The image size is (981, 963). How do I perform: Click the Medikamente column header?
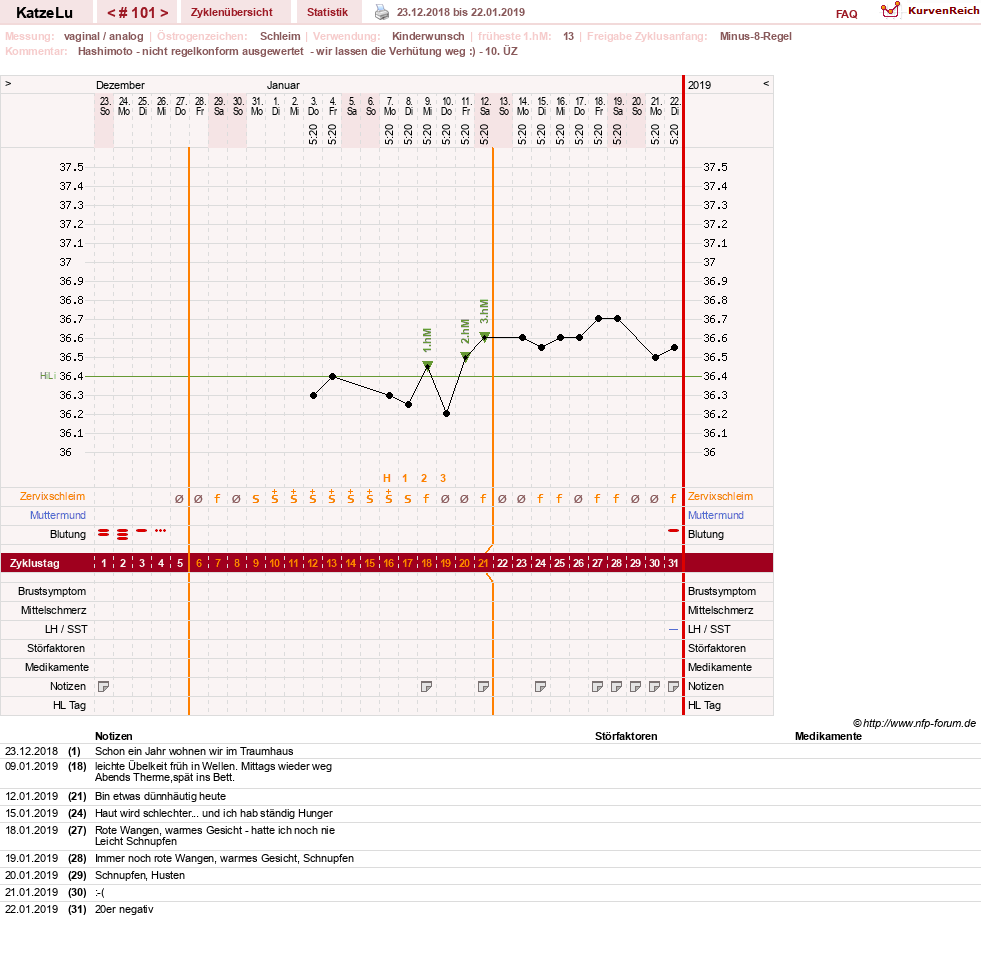pos(828,736)
